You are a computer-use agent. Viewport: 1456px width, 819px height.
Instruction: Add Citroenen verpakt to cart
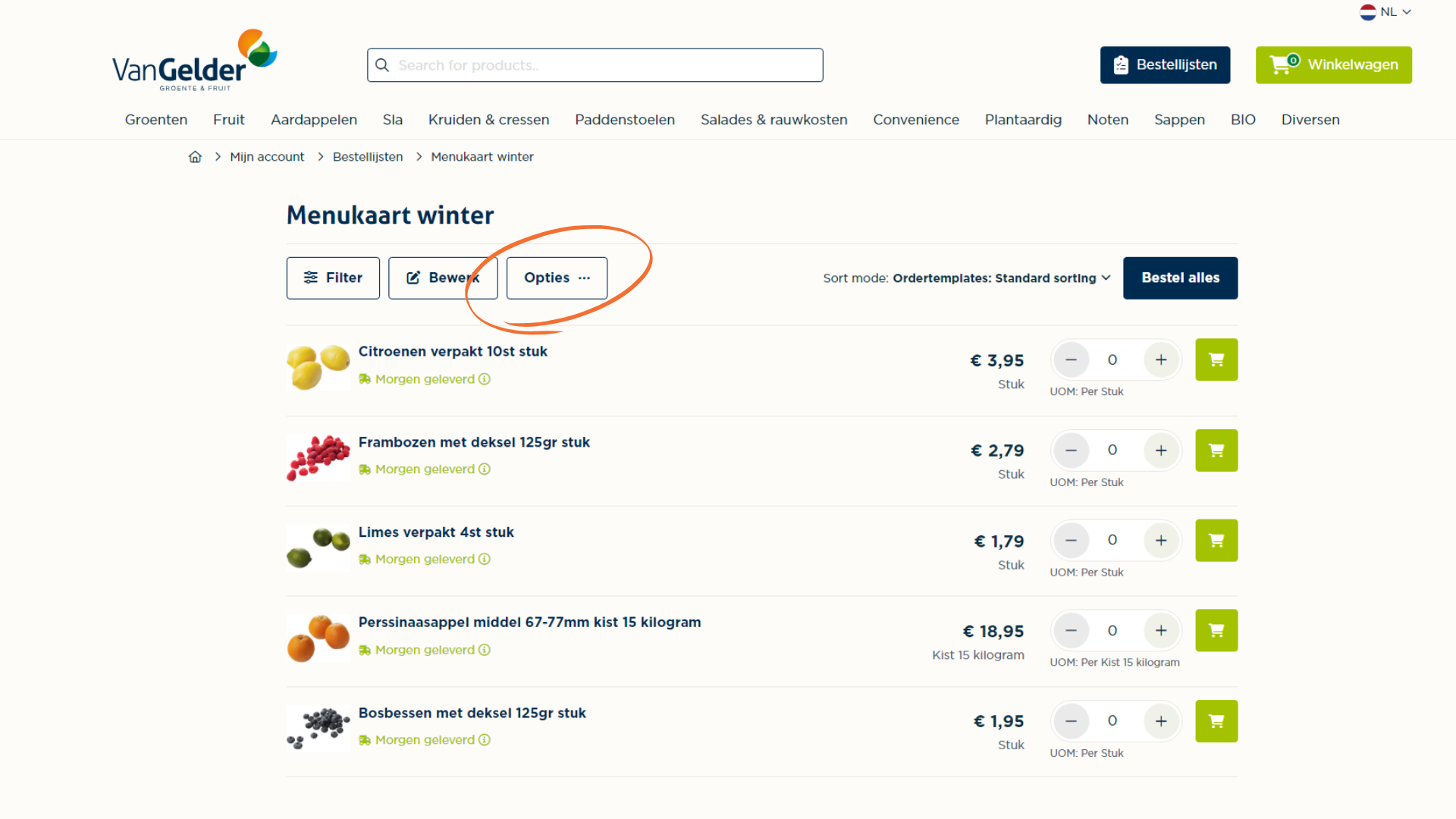point(1216,359)
